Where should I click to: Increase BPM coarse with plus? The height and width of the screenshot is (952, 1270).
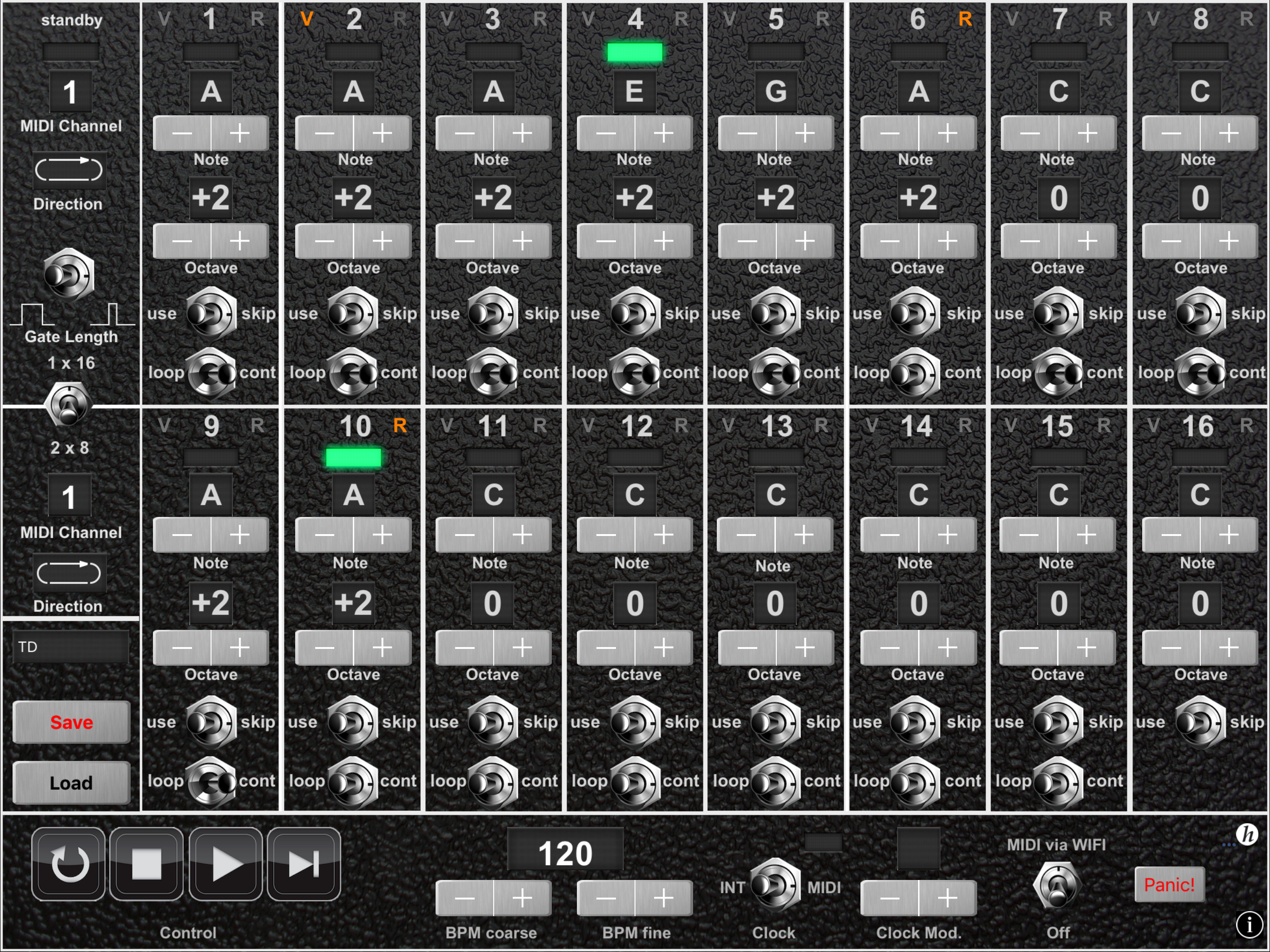pos(523,898)
